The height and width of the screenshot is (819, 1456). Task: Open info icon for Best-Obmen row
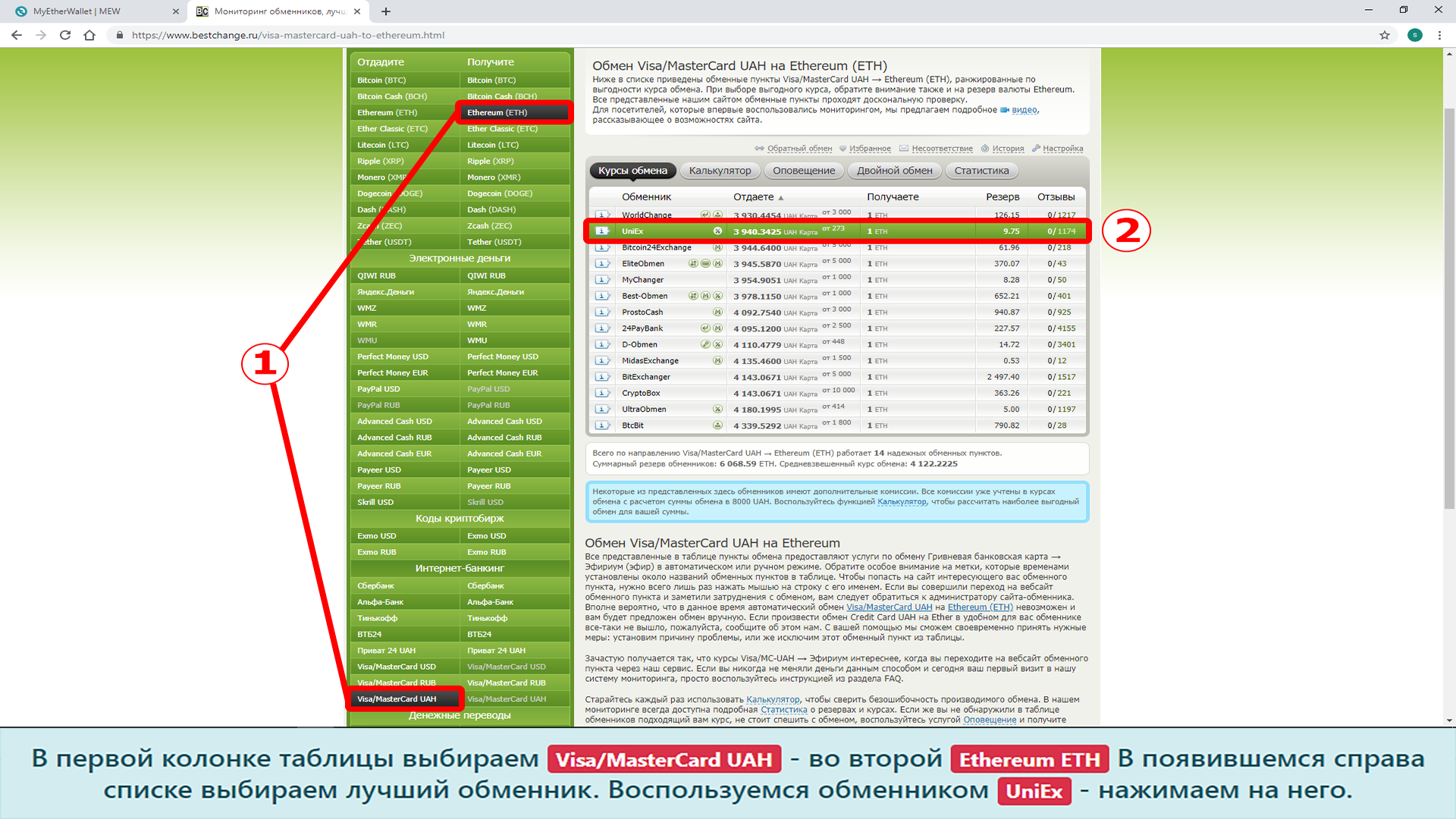pos(602,297)
